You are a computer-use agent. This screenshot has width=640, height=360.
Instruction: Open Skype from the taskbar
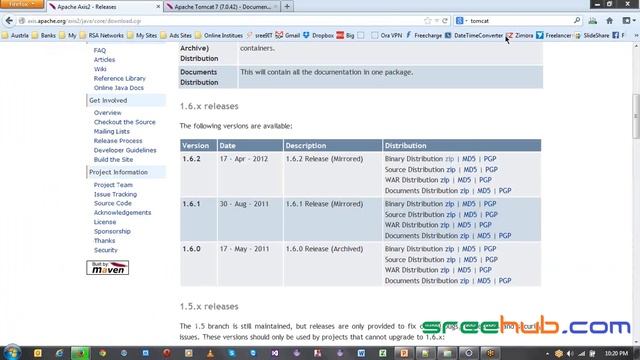pos(231,353)
